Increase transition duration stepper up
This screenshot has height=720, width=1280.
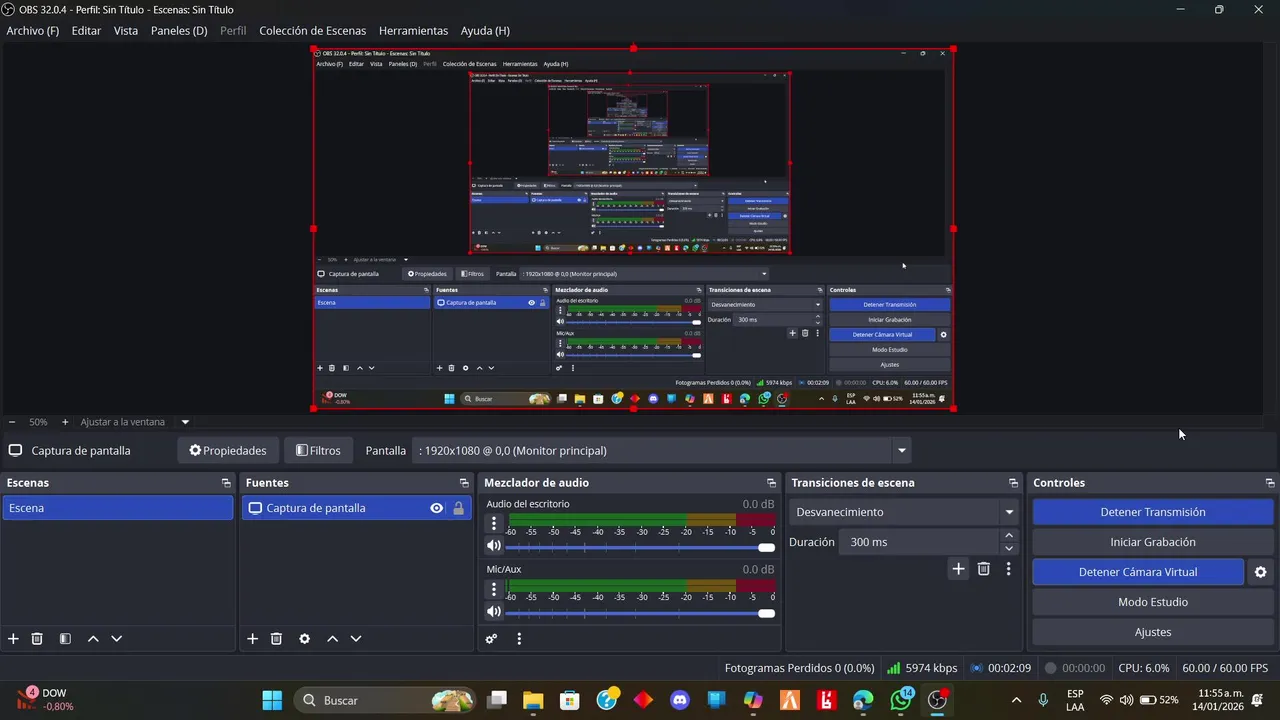pos(1008,536)
